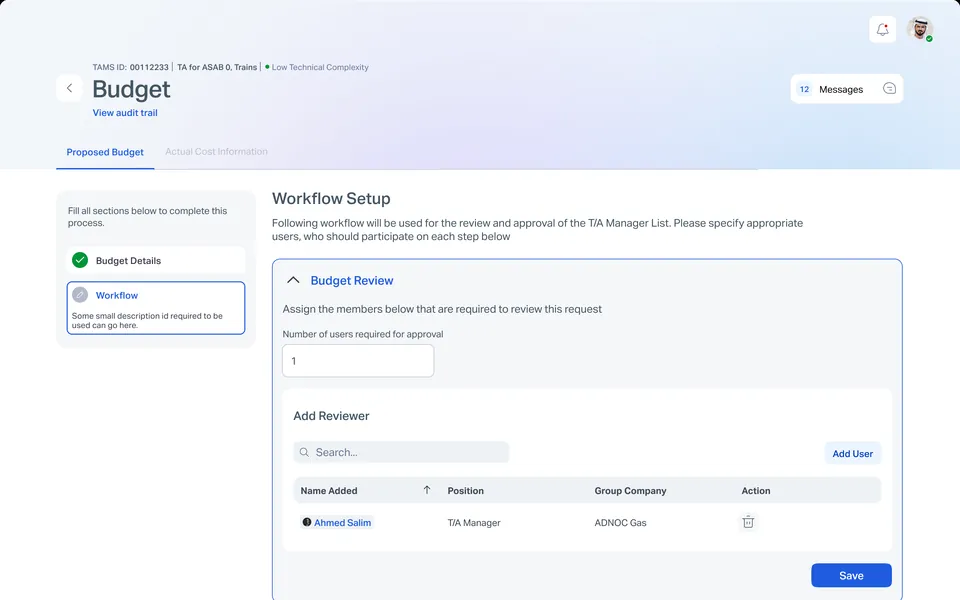Click the Name Added column header

tap(329, 490)
